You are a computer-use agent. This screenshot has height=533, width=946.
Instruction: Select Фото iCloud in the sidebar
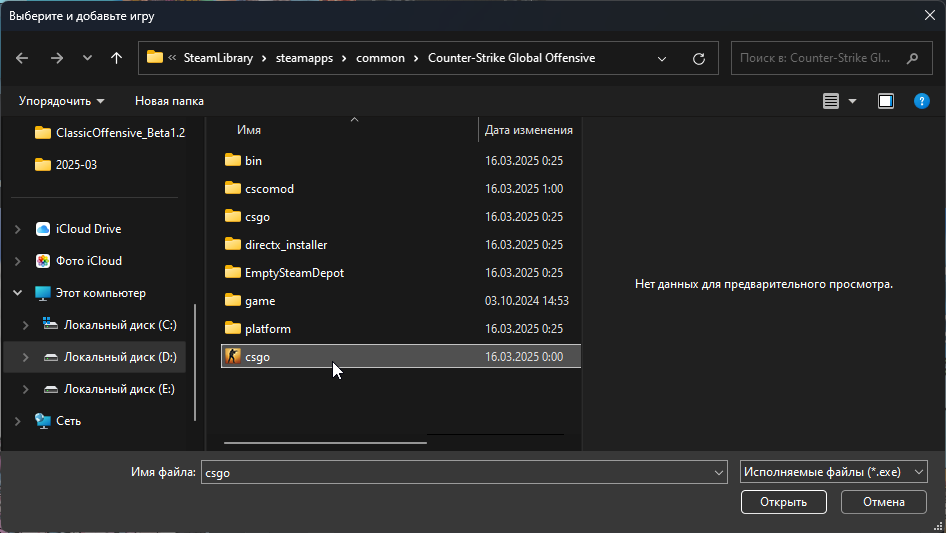(89, 261)
